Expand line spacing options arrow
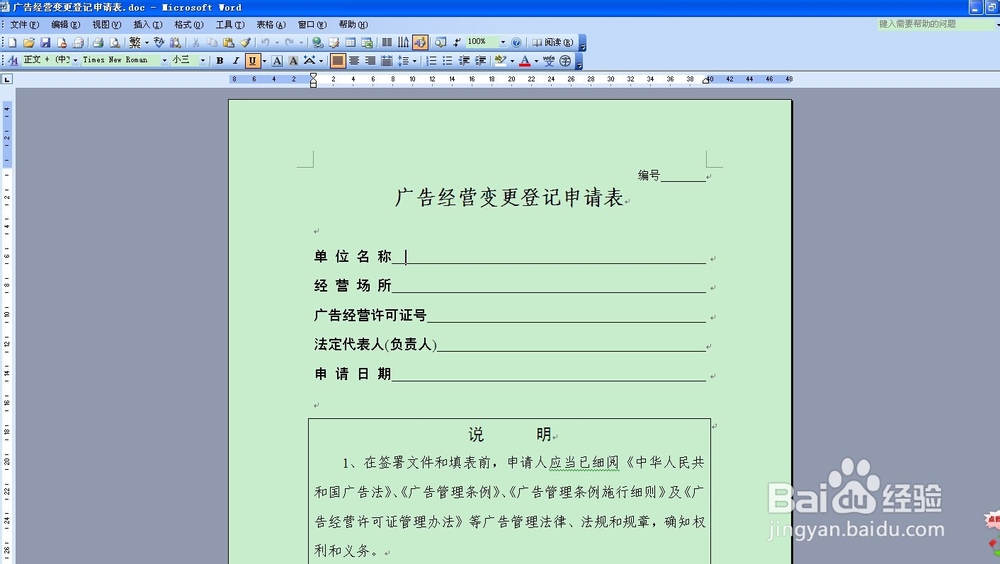Screen dimensions: 1000x564 (x=415, y=60)
